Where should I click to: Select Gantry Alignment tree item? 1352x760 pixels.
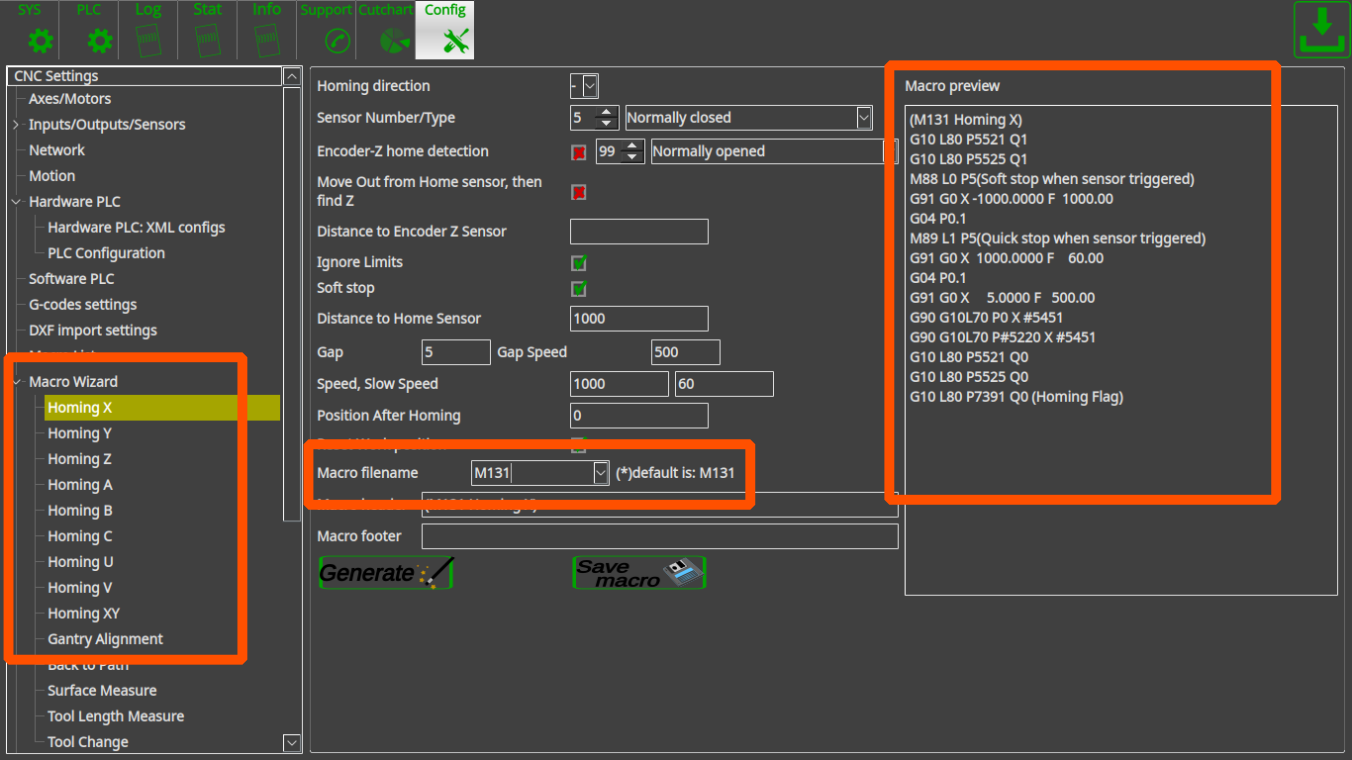click(x=105, y=639)
